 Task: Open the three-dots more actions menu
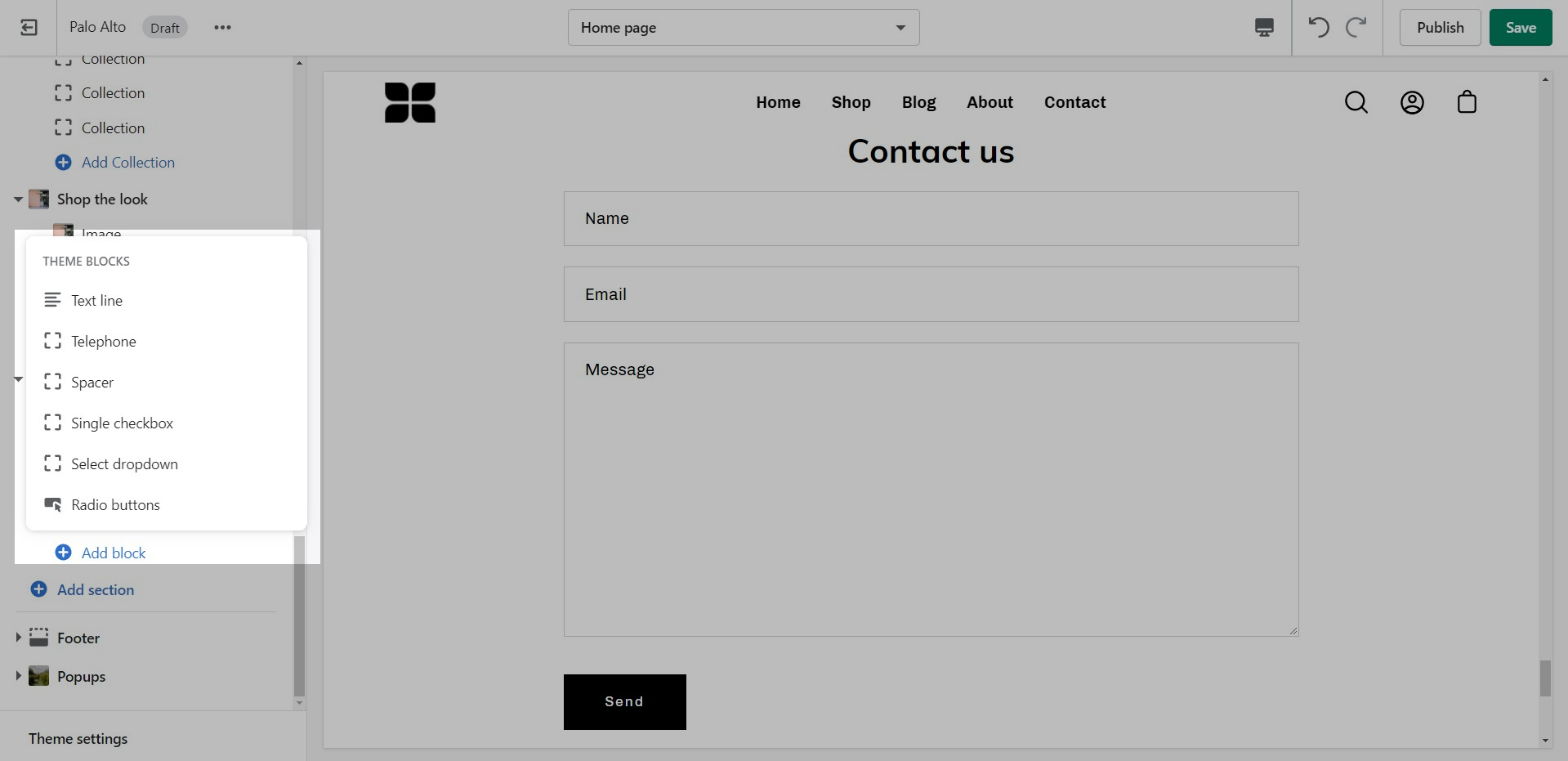pos(222,28)
